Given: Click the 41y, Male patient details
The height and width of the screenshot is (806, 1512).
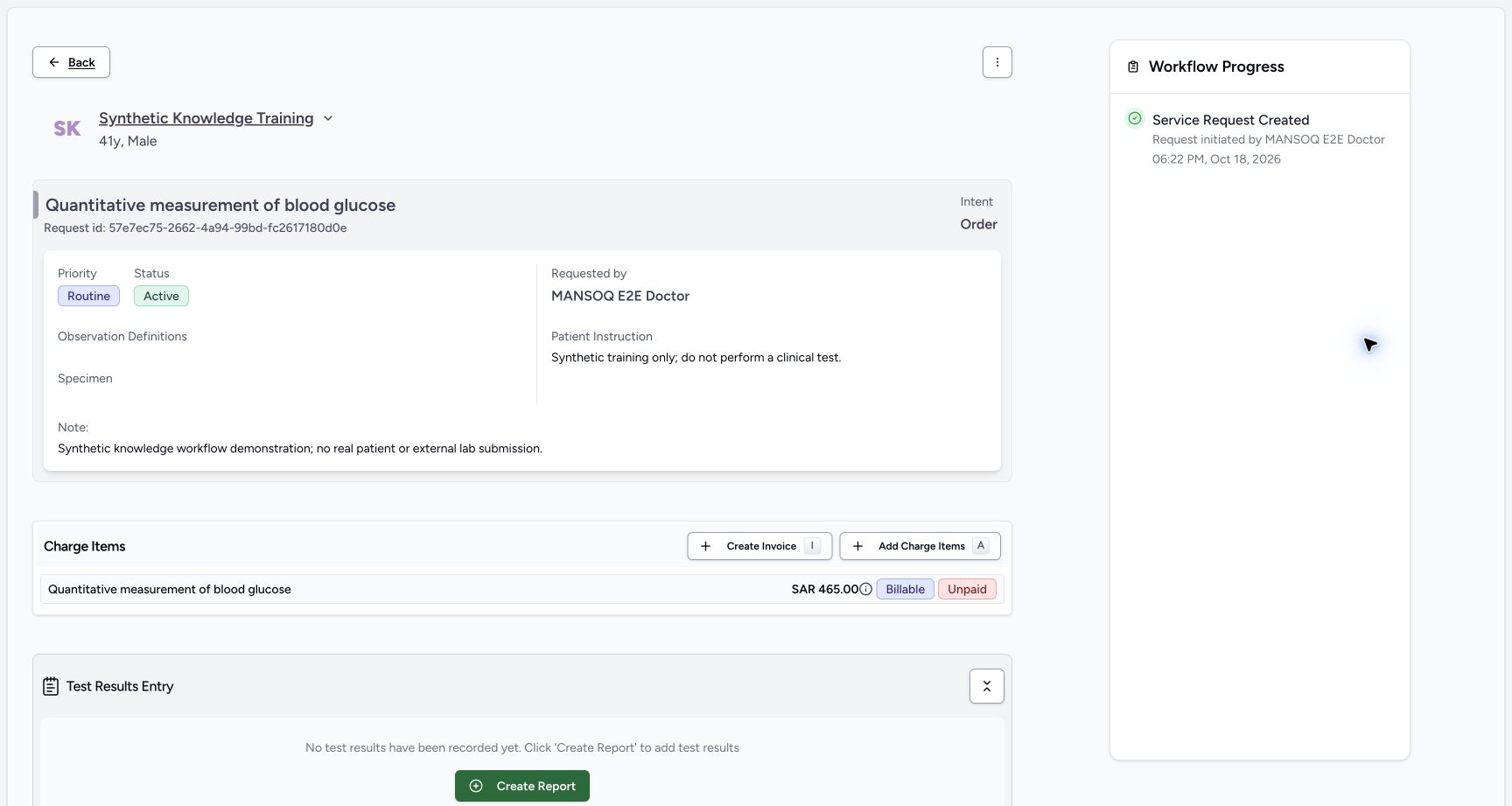Looking at the screenshot, I should (128, 141).
